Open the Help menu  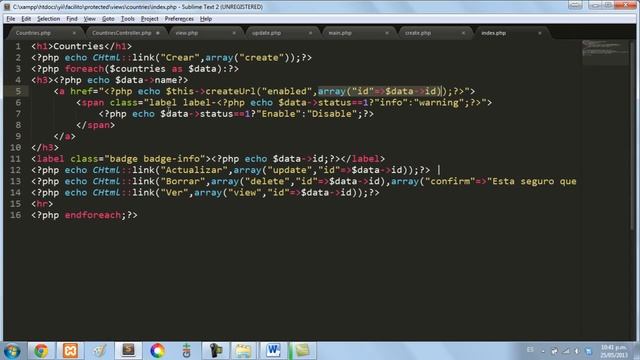pos(206,19)
